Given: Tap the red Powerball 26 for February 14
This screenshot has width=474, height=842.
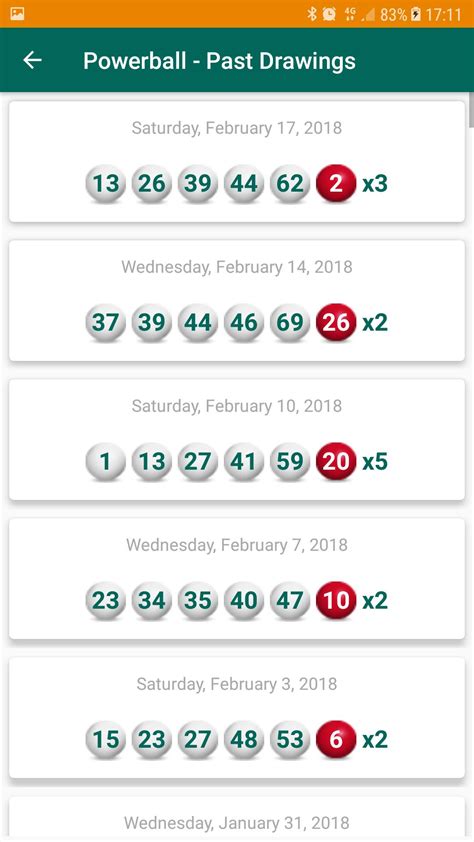Looking at the screenshot, I should 336,323.
